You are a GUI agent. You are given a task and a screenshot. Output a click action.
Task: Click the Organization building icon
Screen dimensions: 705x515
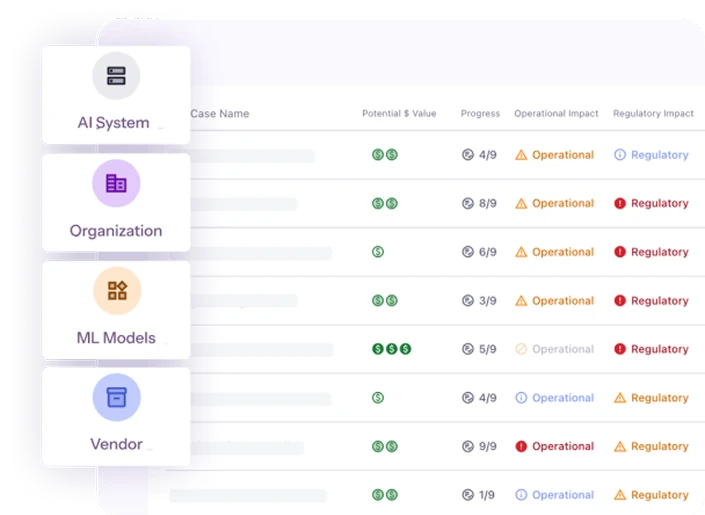116,183
